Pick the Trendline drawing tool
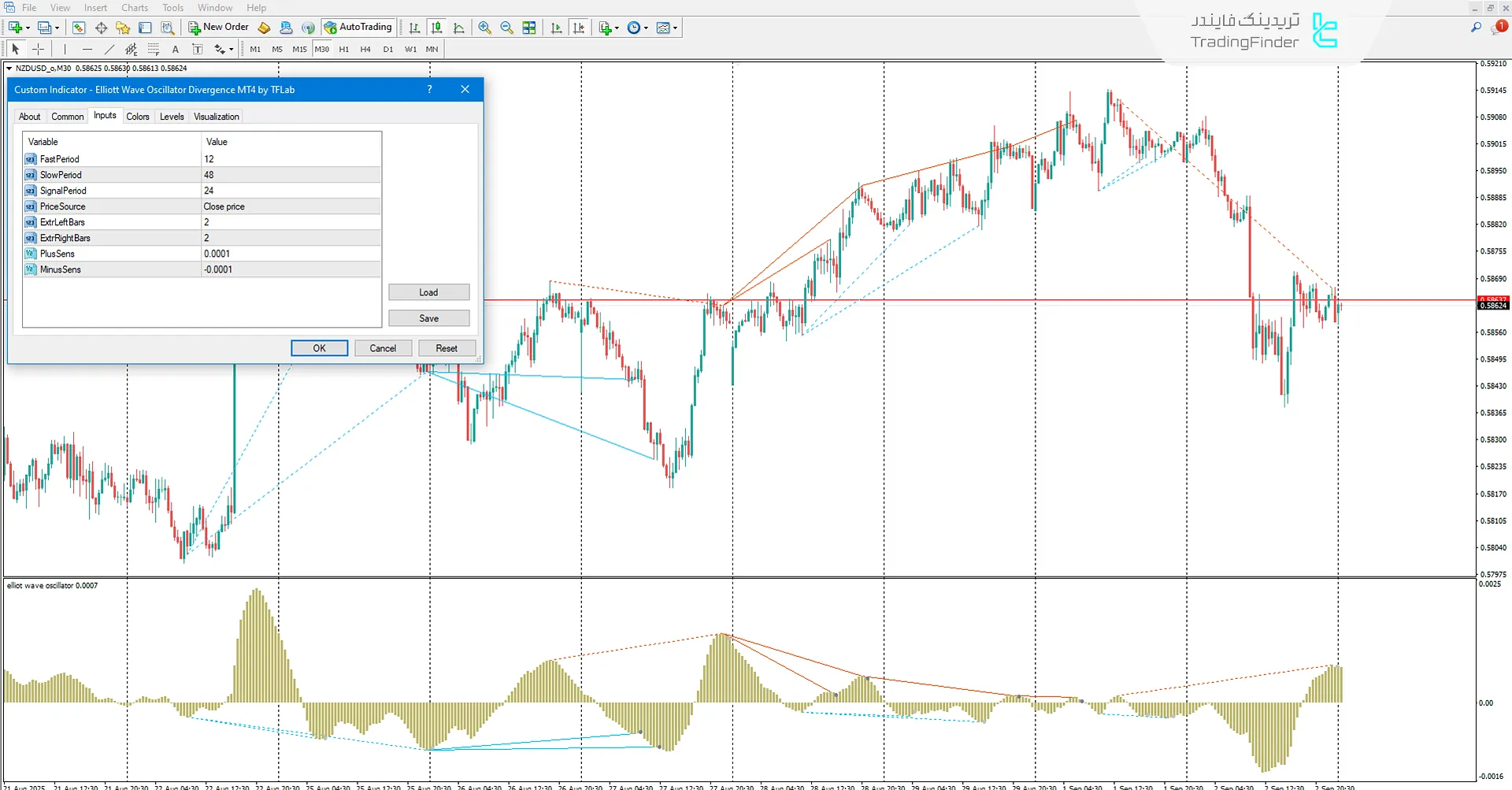 pyautogui.click(x=109, y=49)
